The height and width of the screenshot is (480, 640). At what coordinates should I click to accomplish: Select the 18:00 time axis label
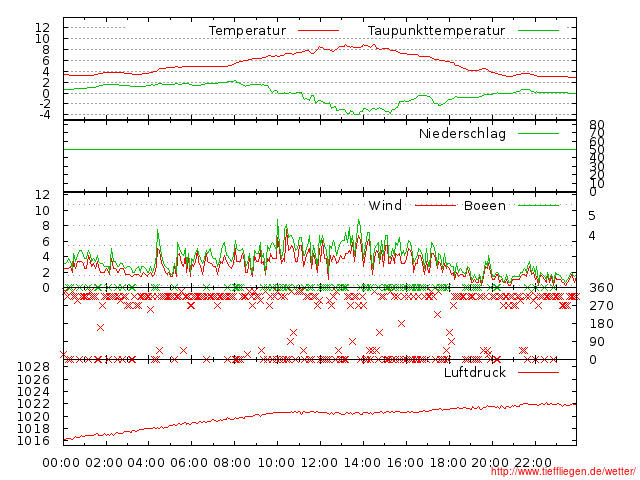447,463
